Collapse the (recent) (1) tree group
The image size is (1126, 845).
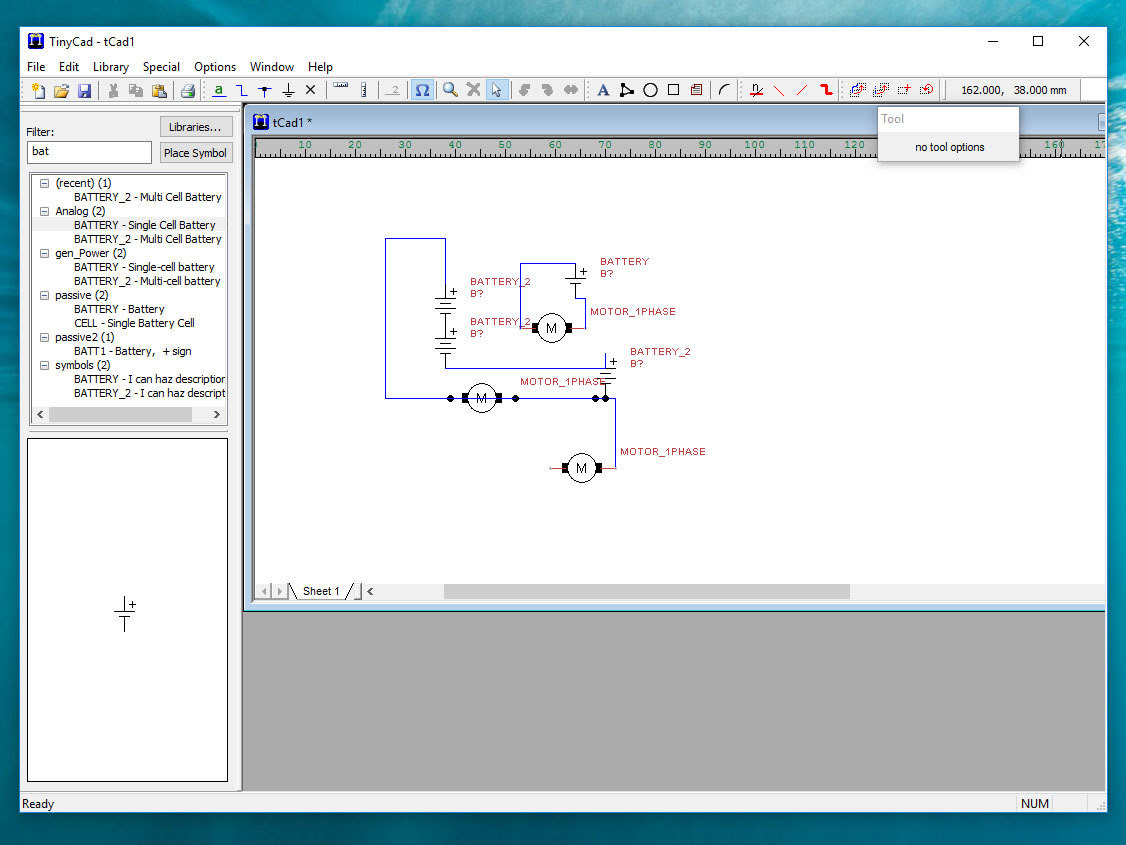45,184
